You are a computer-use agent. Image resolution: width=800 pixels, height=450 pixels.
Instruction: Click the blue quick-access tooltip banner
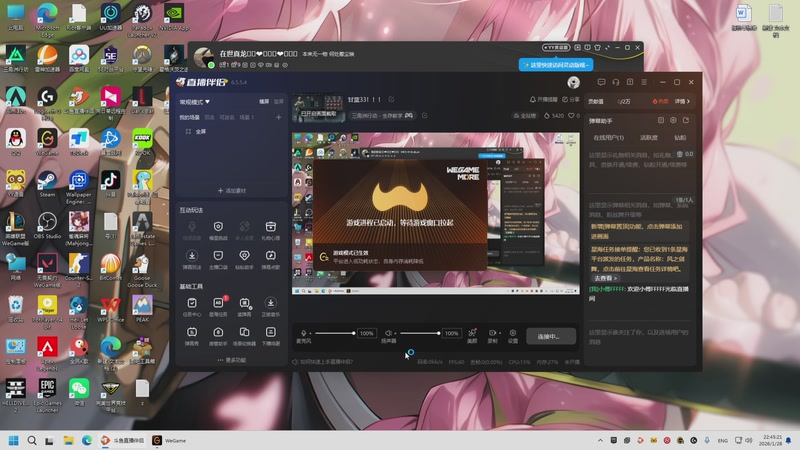(x=556, y=65)
